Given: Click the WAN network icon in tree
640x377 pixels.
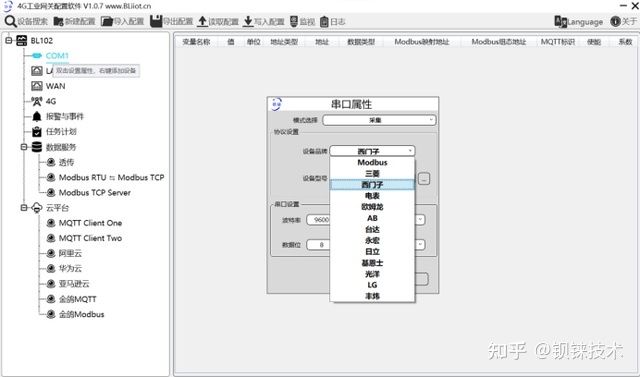Looking at the screenshot, I should click(x=37, y=86).
